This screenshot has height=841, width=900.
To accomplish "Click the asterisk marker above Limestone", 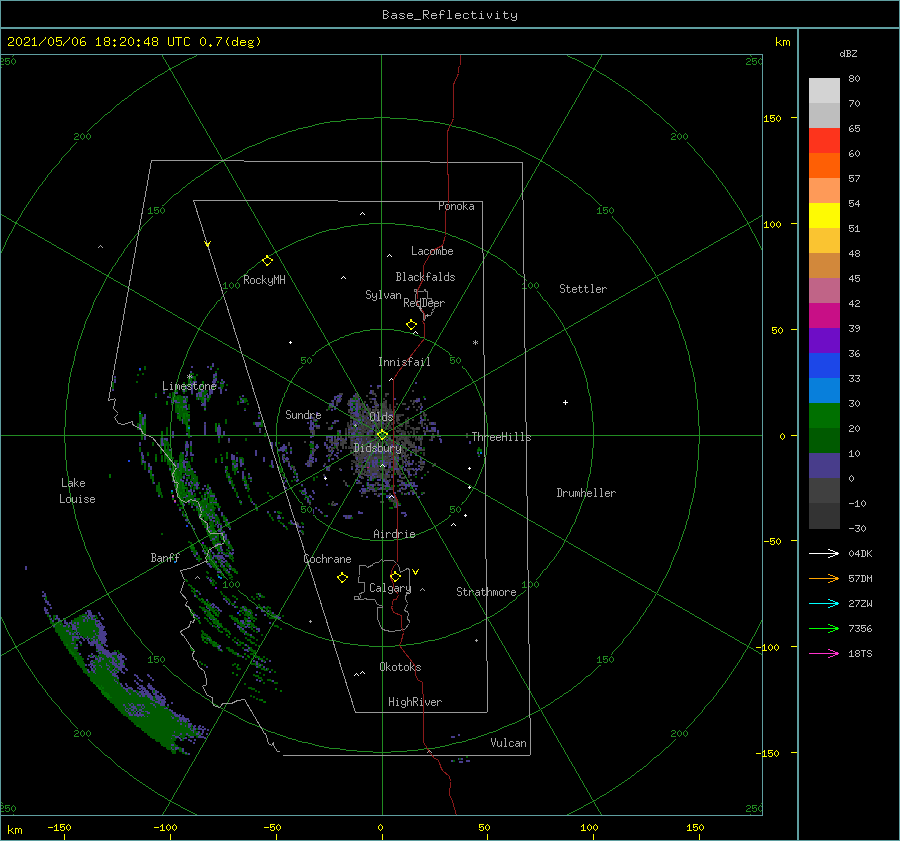I will pos(189,377).
